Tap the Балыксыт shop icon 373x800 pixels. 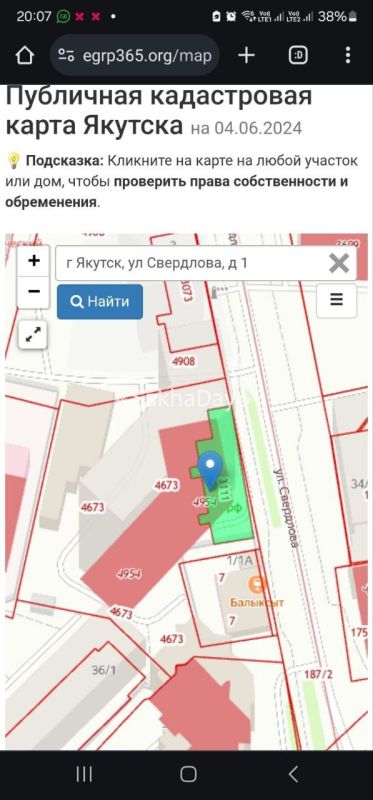point(257,584)
